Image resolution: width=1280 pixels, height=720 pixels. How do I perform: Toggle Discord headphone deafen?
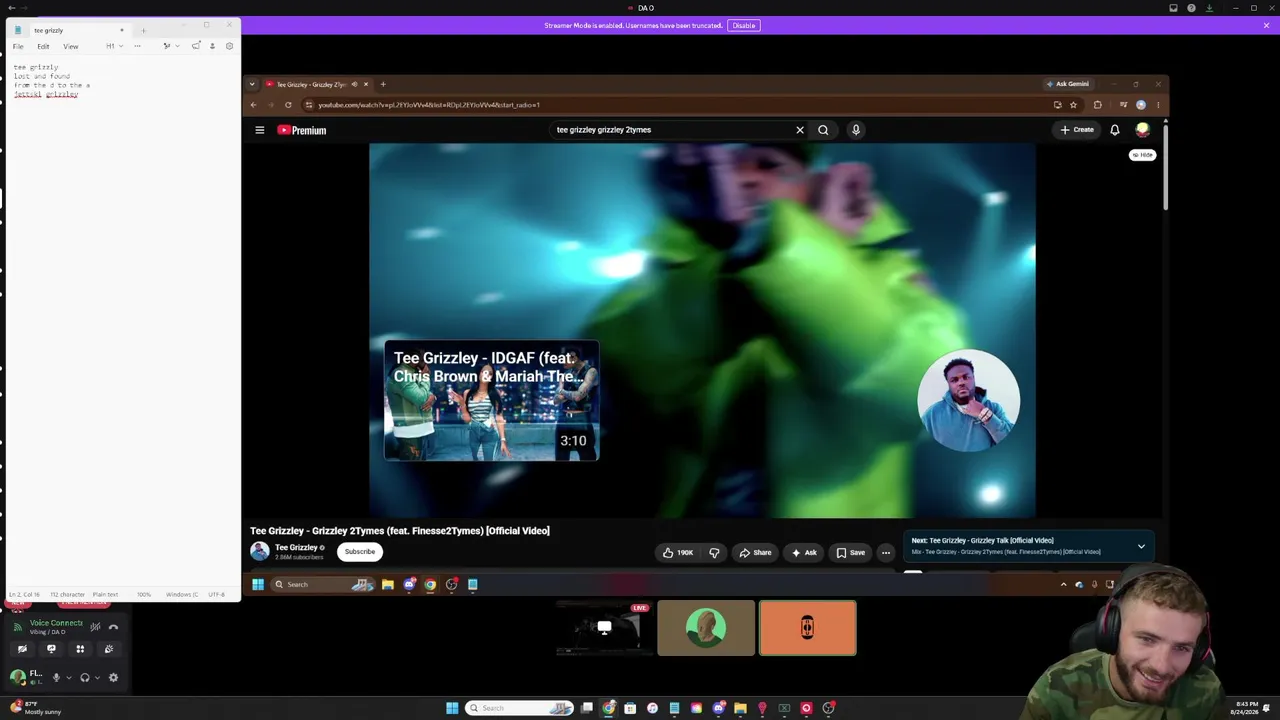pos(85,677)
